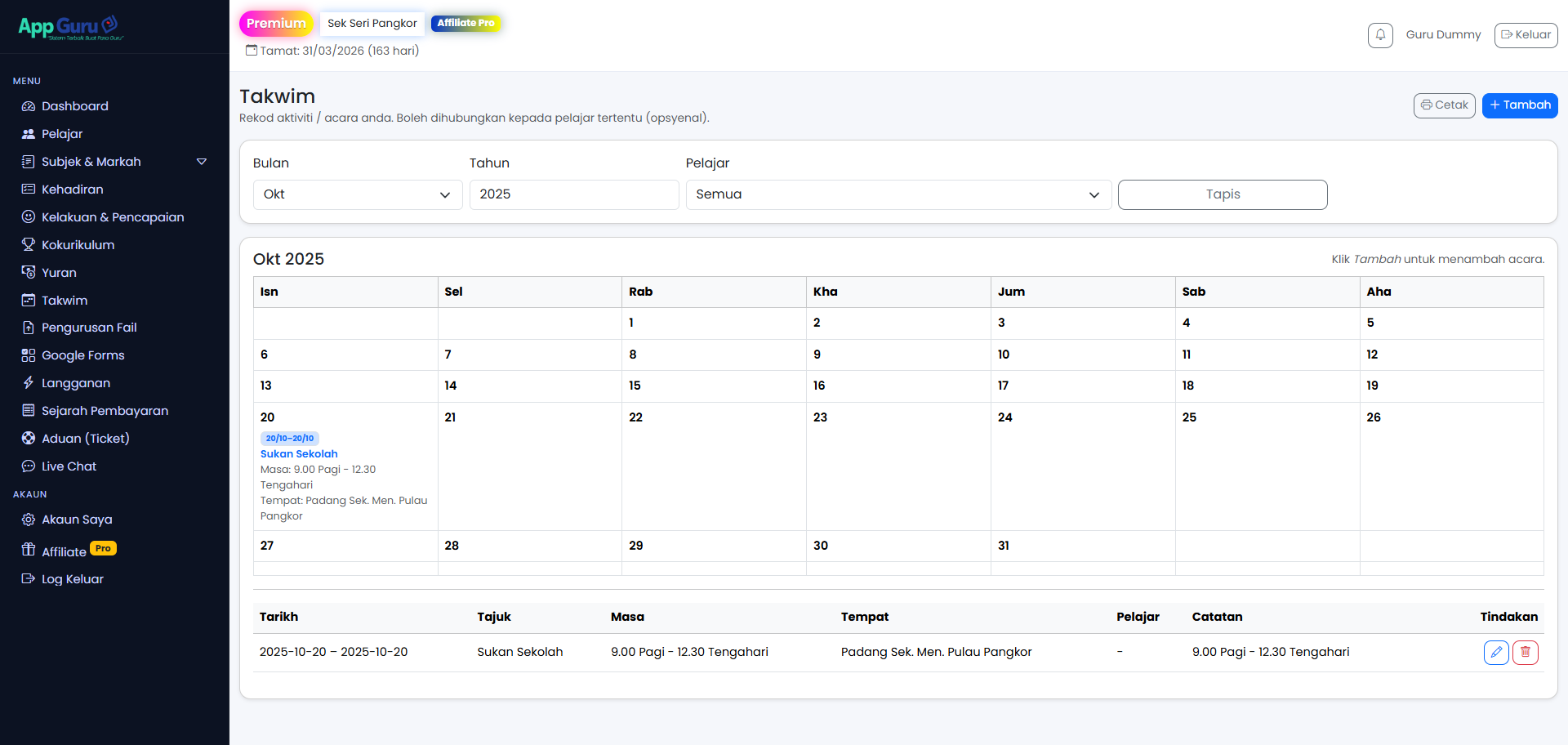
Task: Click the notification bell icon
Action: point(1380,35)
